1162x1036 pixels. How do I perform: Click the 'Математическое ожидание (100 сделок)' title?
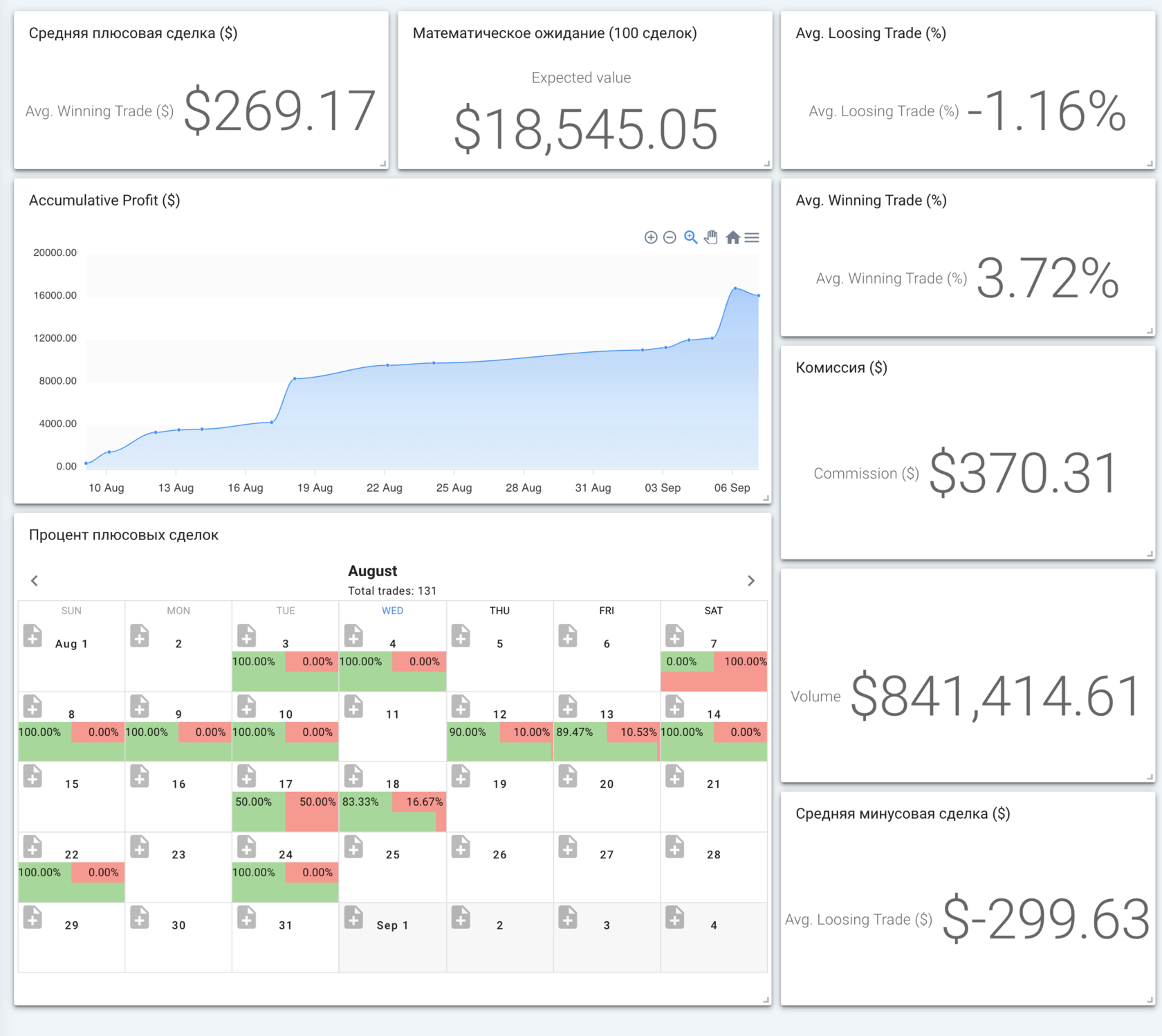coord(555,33)
